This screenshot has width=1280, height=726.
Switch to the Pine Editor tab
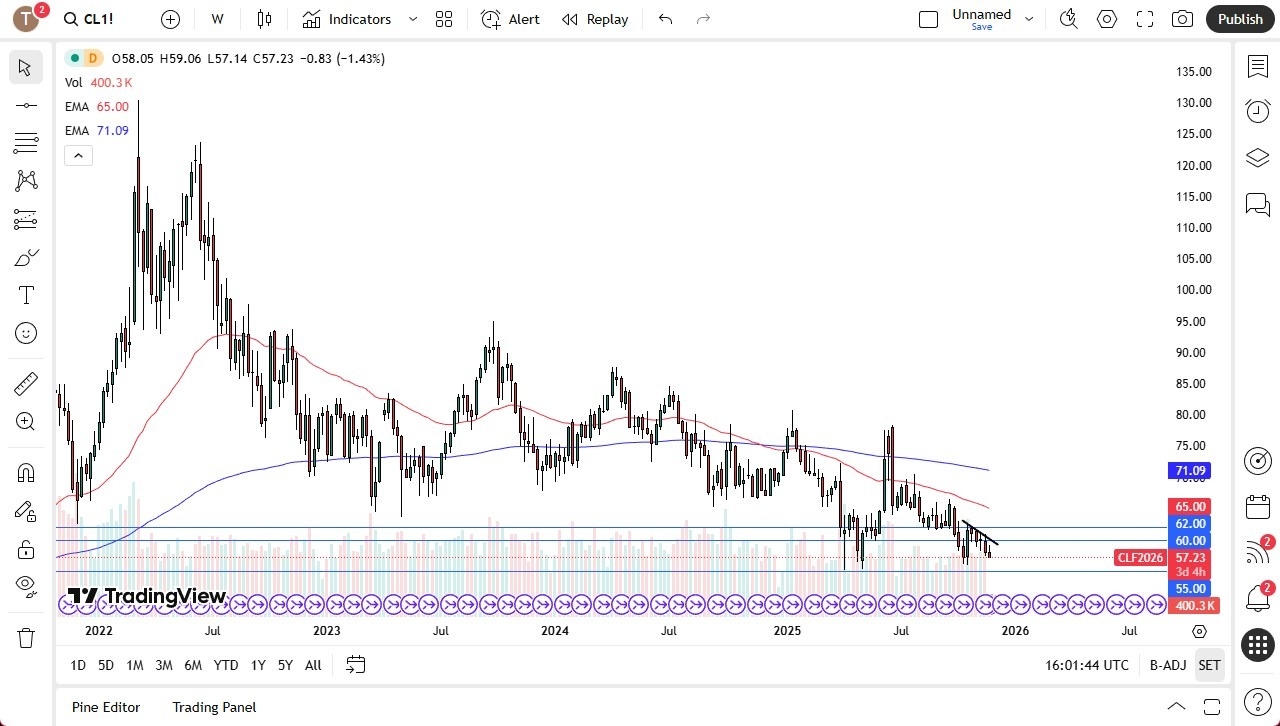pos(105,707)
